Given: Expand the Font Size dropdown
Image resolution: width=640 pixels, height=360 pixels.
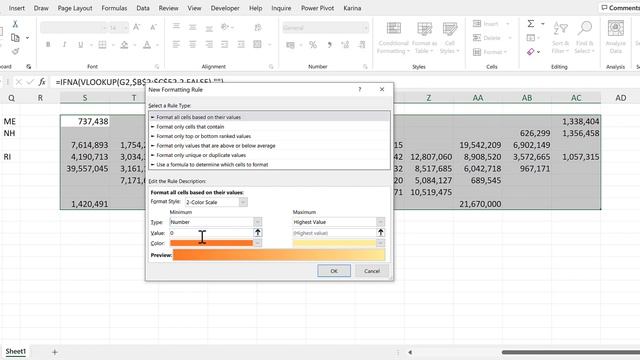Looking at the screenshot, I should pos(125,28).
